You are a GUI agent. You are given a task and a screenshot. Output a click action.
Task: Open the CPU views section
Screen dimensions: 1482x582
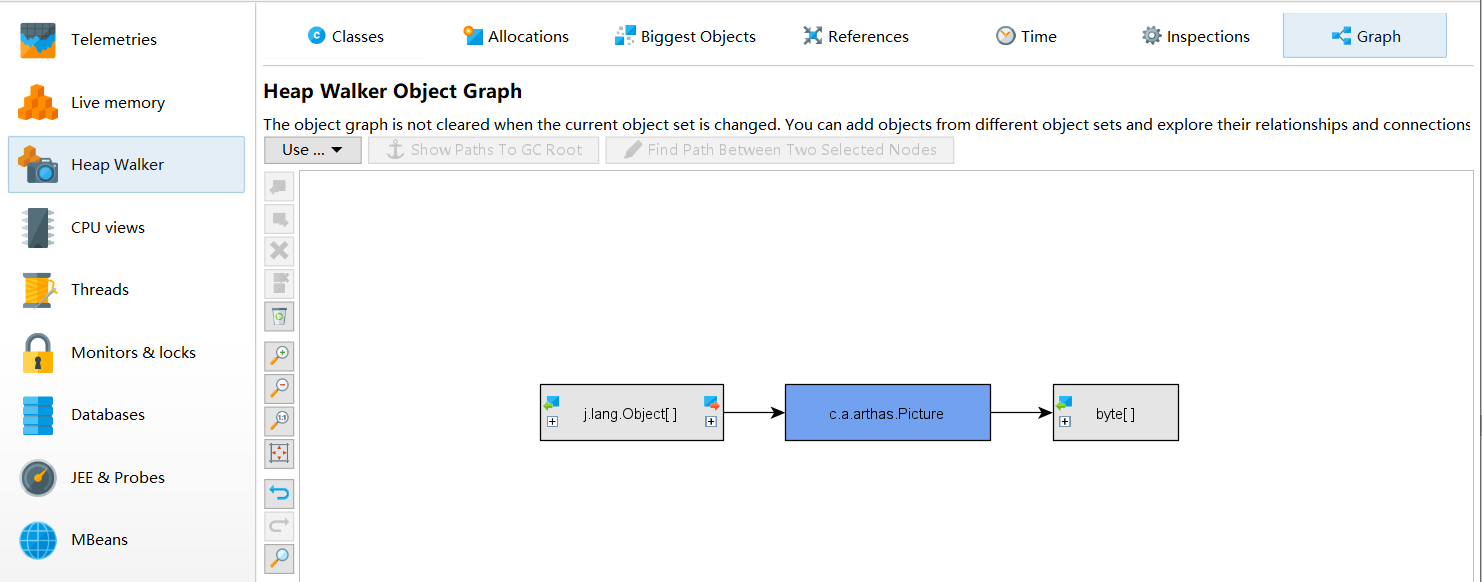[107, 227]
